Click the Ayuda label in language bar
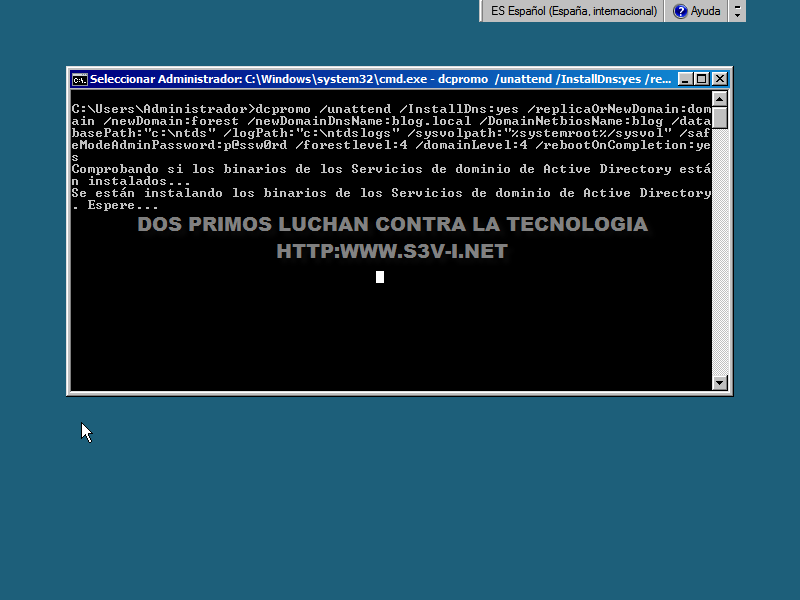This screenshot has width=800, height=600. (x=705, y=11)
